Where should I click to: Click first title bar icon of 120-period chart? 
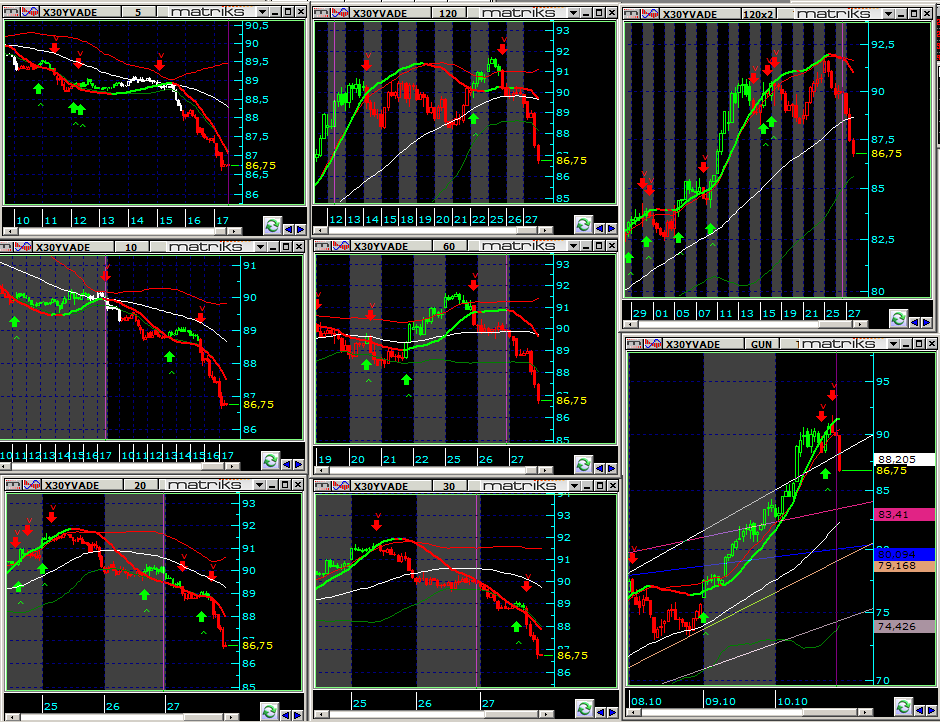(321, 12)
